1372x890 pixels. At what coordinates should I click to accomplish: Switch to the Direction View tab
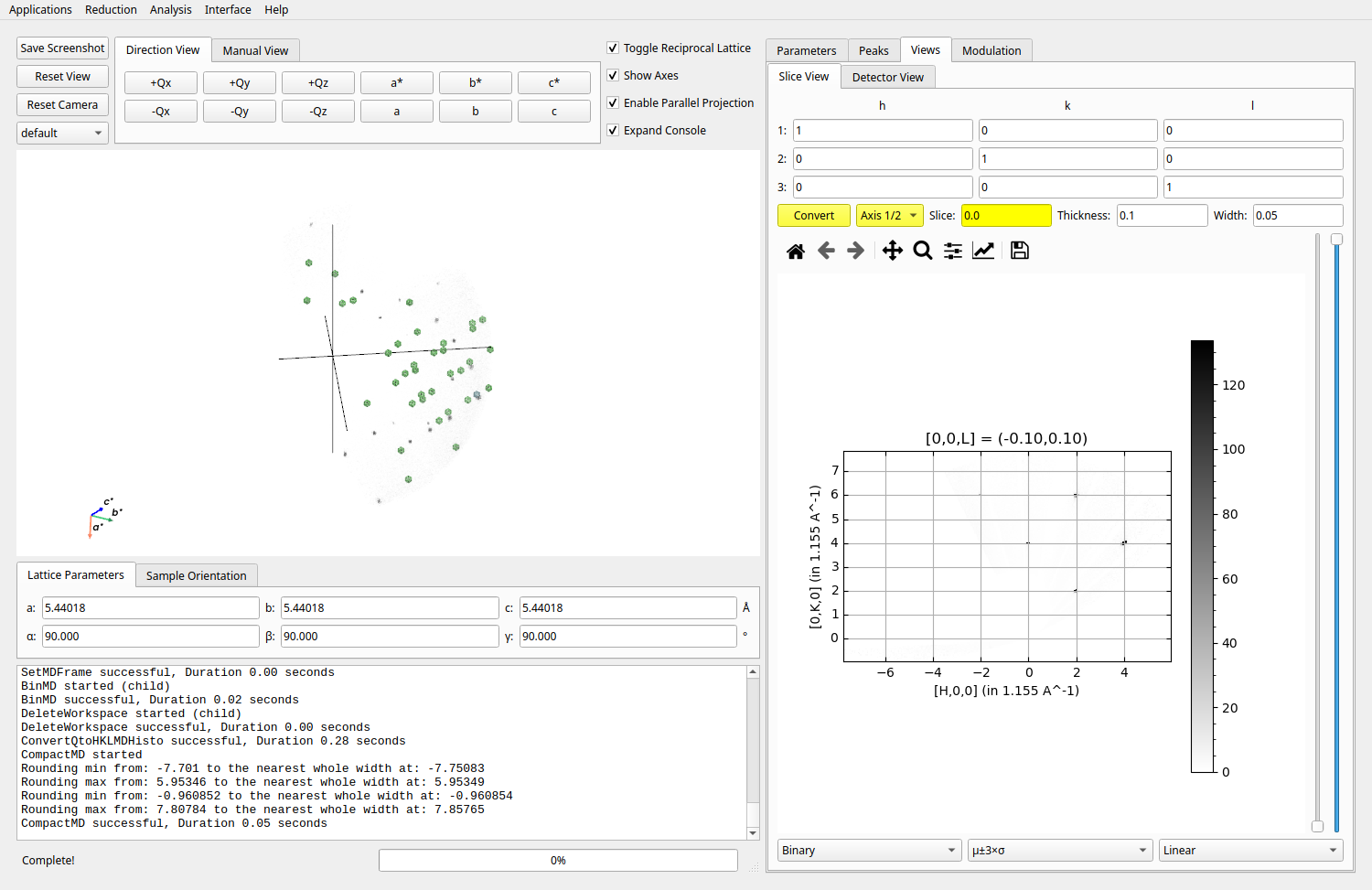point(163,49)
